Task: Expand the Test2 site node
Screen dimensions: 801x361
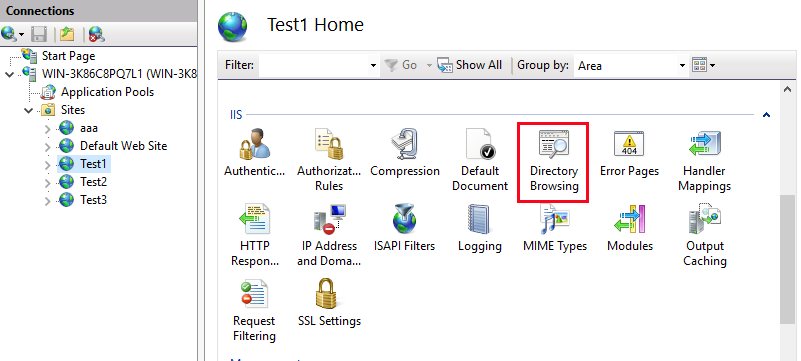Action: pyautogui.click(x=48, y=183)
